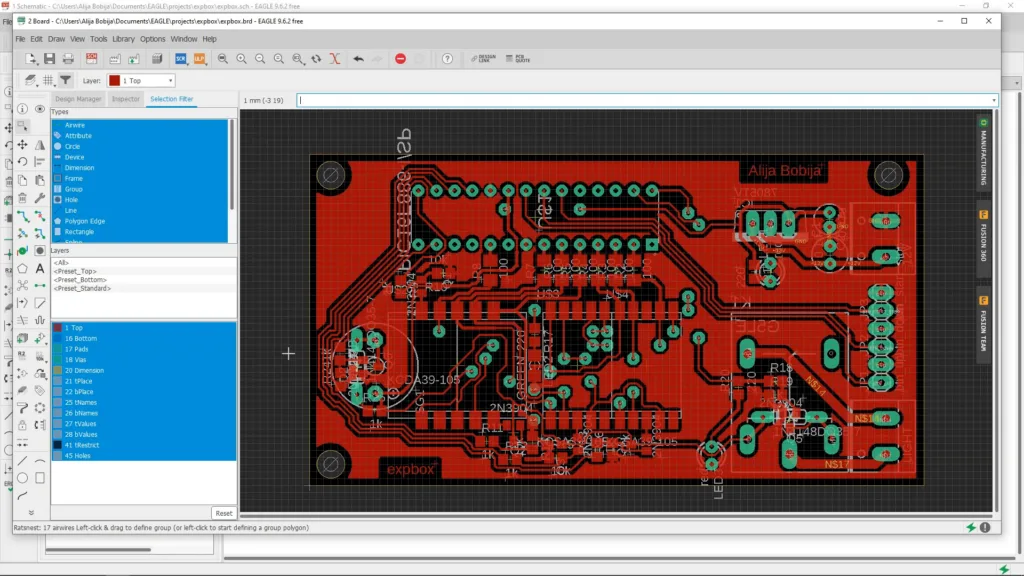Viewport: 1024px width, 576px height.
Task: Select the Route airwire tool
Action: (x=22, y=216)
